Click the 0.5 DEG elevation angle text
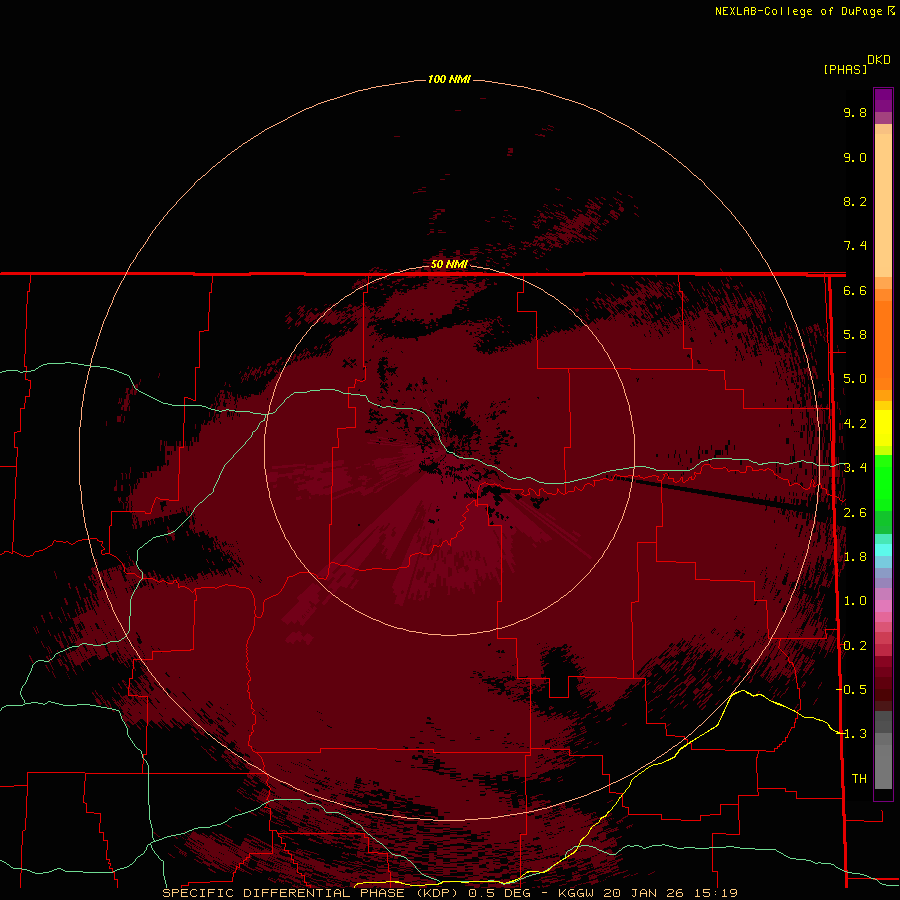Viewport: 900px width, 900px height. (499, 893)
